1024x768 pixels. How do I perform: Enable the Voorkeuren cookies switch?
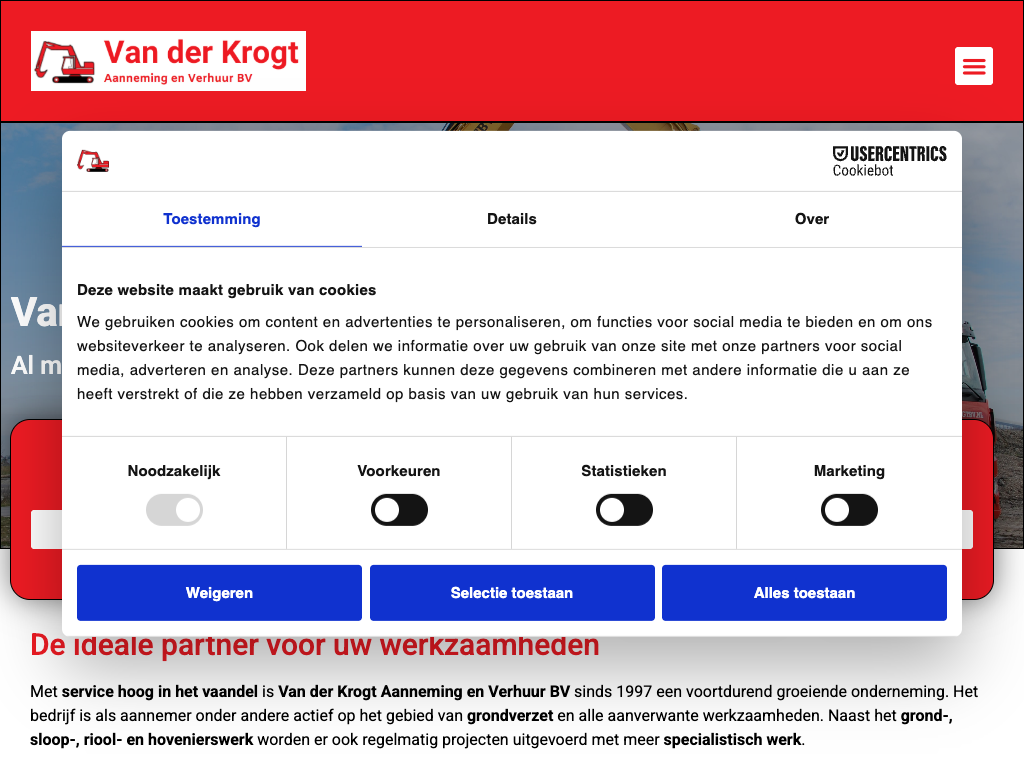(x=399, y=510)
